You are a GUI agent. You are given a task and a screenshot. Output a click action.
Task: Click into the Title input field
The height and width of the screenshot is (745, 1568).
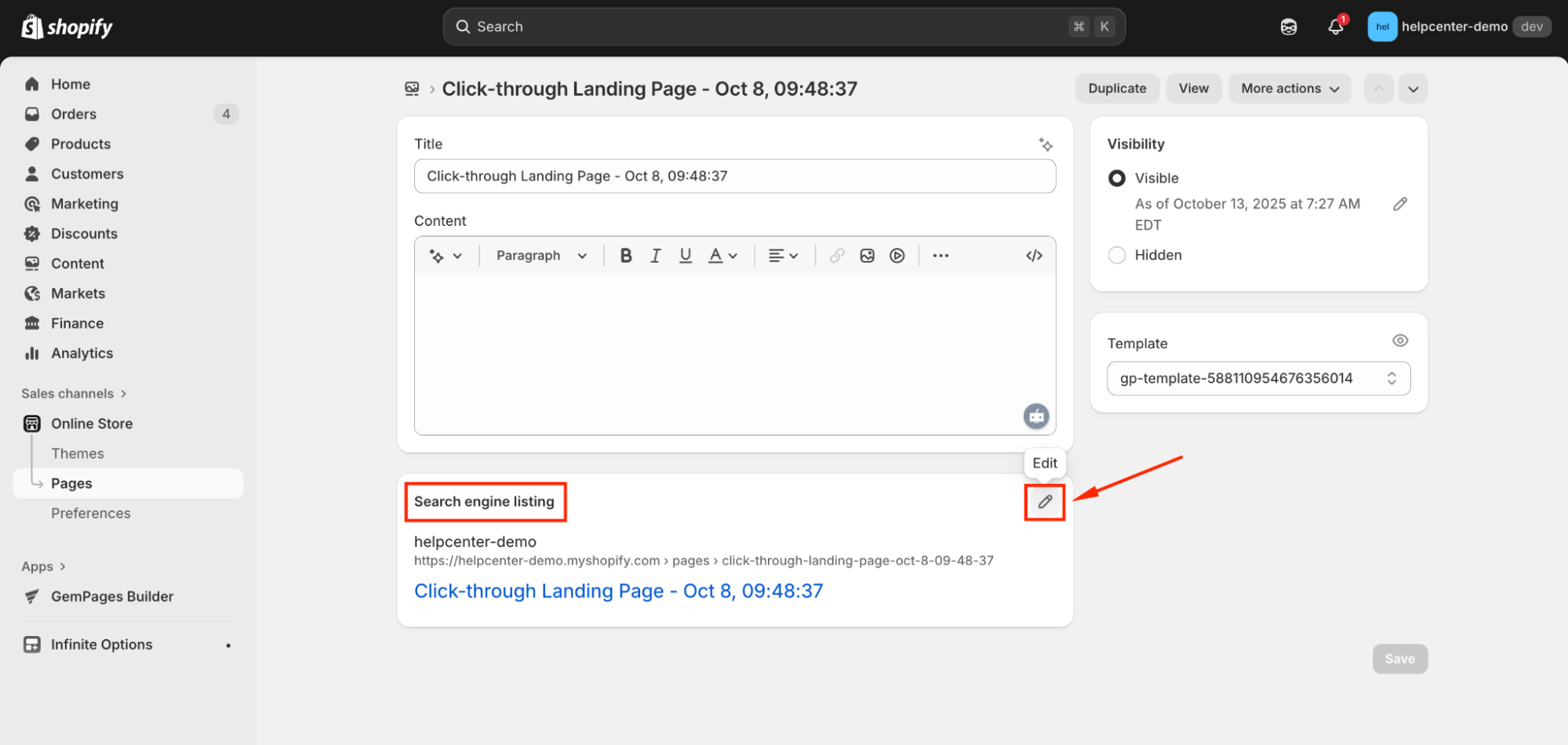734,176
